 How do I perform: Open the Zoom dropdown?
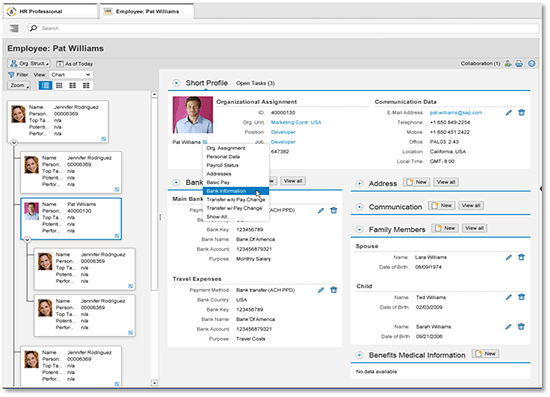[x=19, y=85]
